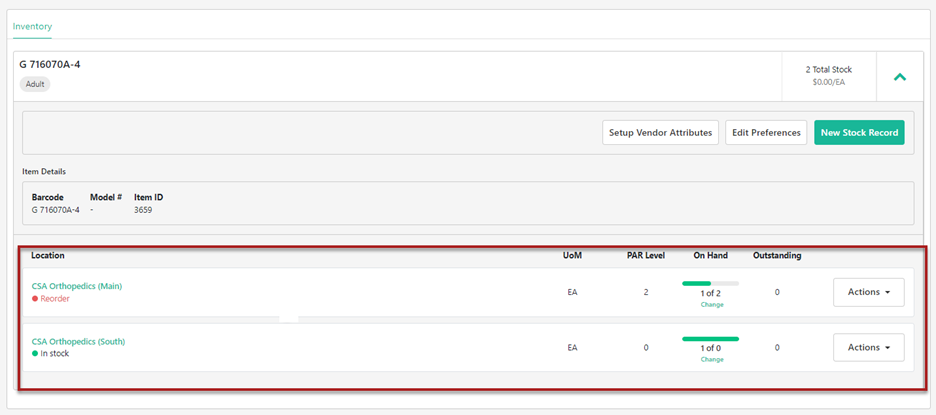Open Edit Preferences
The height and width of the screenshot is (415, 936).
765,133
